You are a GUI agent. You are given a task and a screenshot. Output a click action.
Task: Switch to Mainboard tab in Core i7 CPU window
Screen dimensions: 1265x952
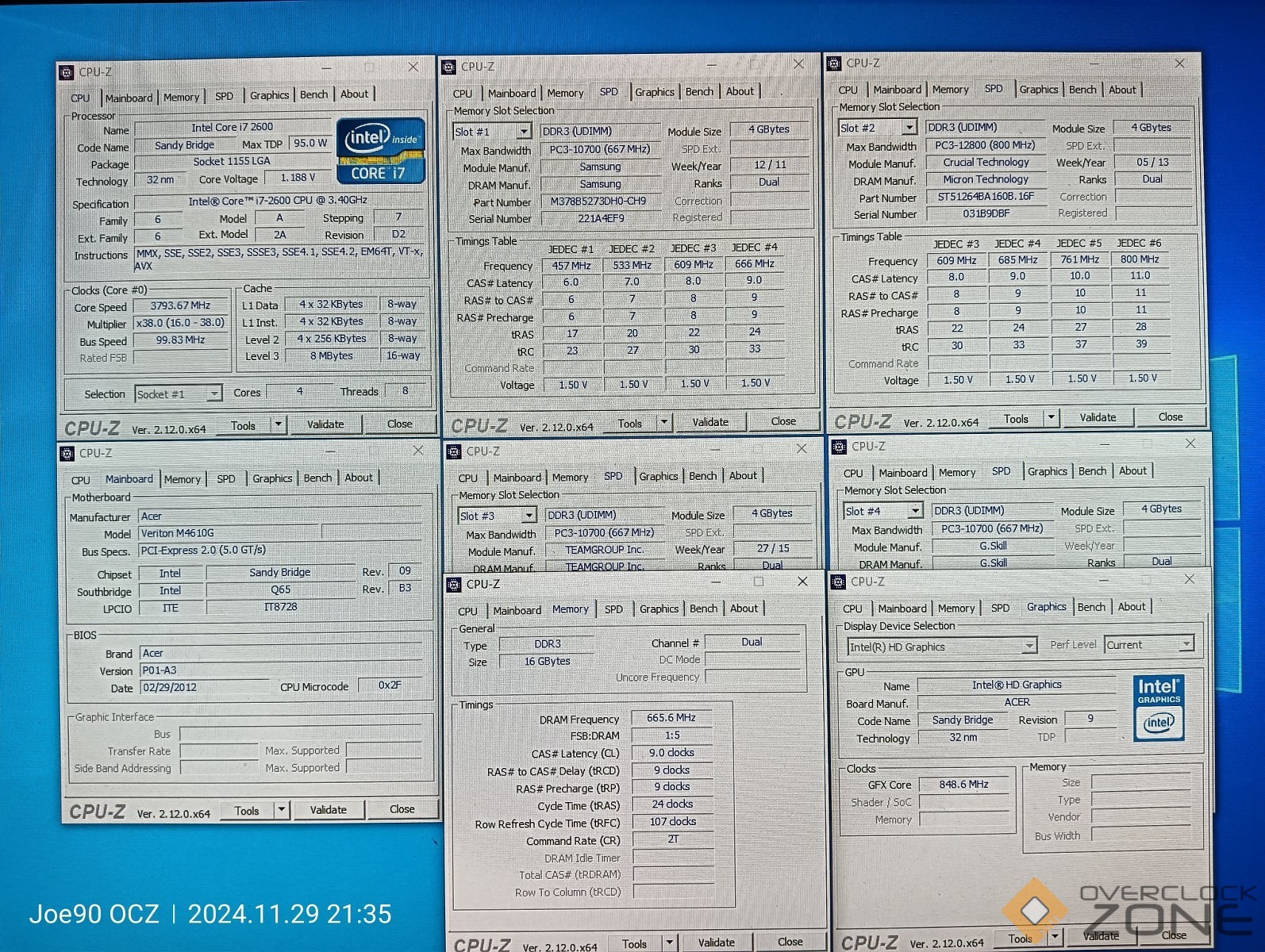[x=129, y=98]
